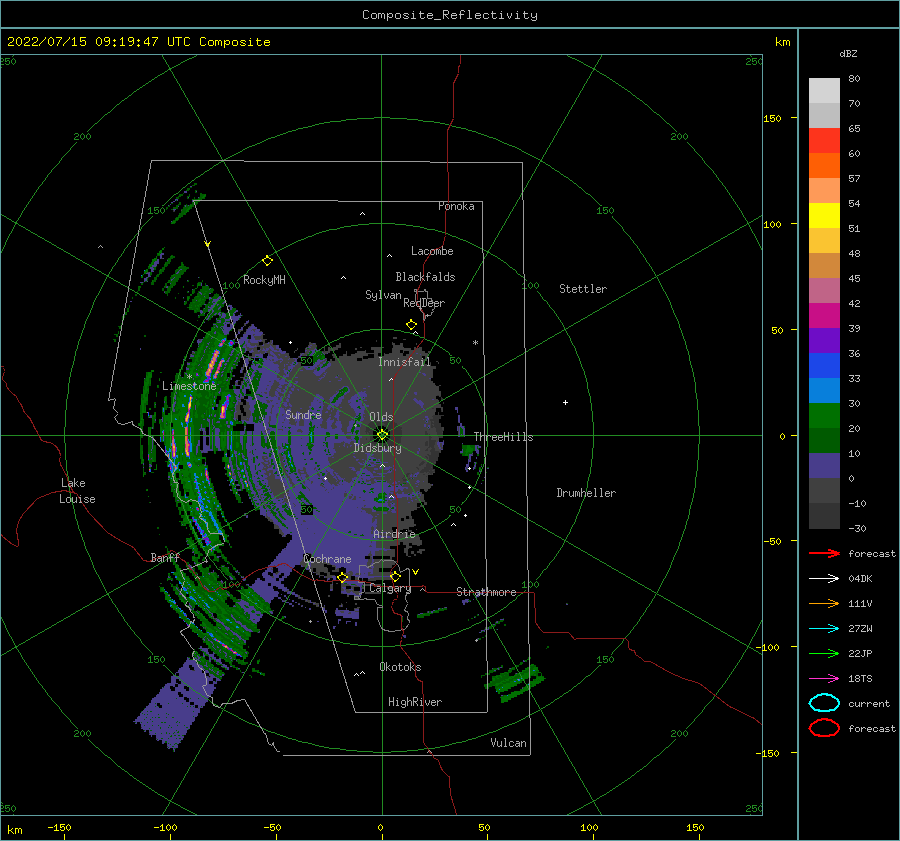Click the Lacombe city label
Image resolution: width=900 pixels, height=841 pixels.
pos(432,251)
